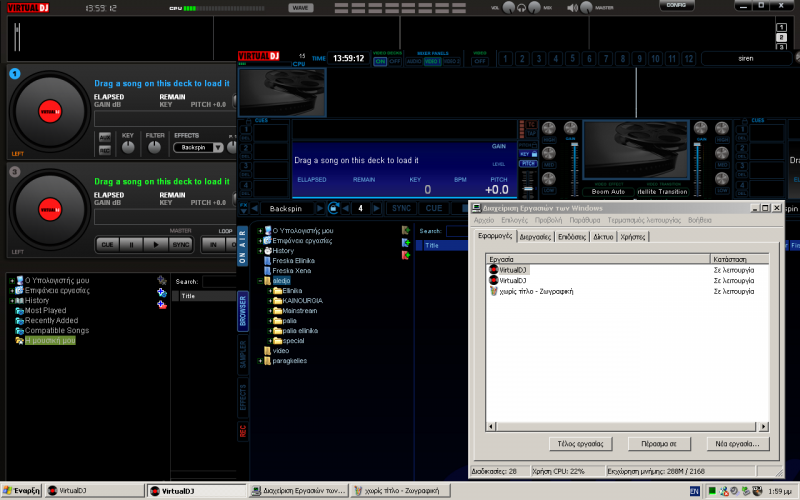Select sample slot 12 button

(x=689, y=59)
